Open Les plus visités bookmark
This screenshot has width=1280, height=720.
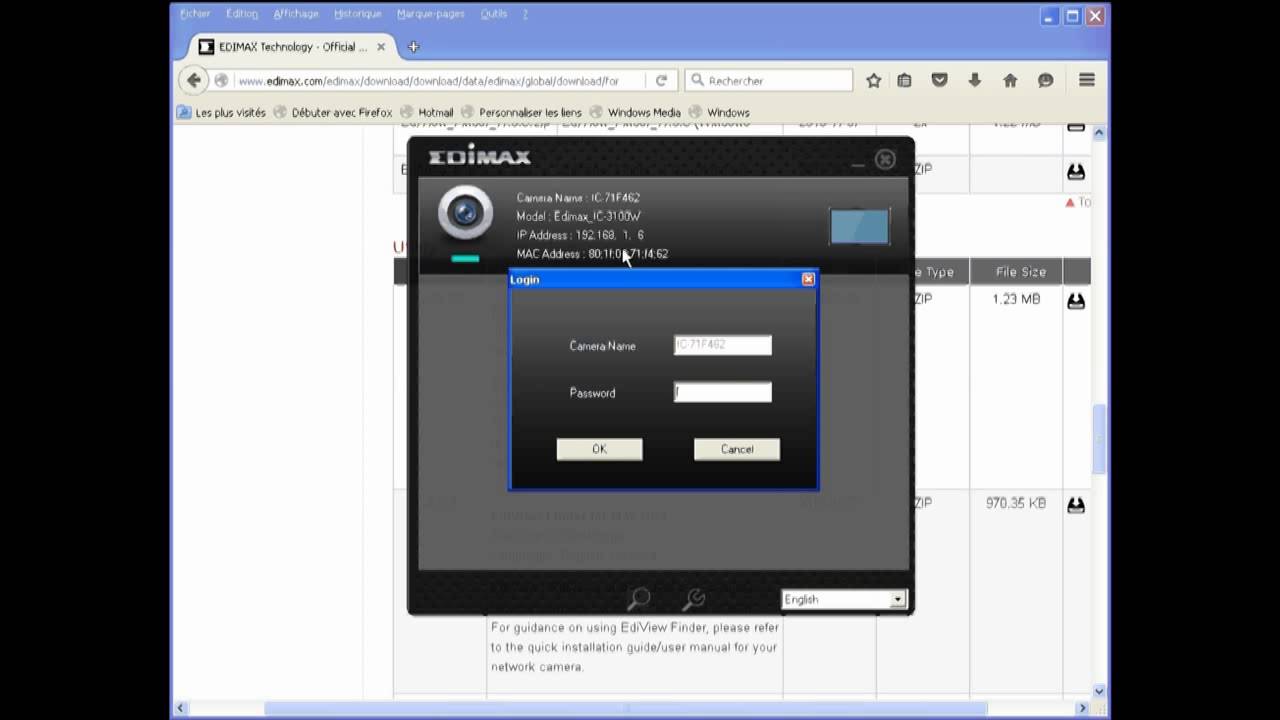(221, 113)
